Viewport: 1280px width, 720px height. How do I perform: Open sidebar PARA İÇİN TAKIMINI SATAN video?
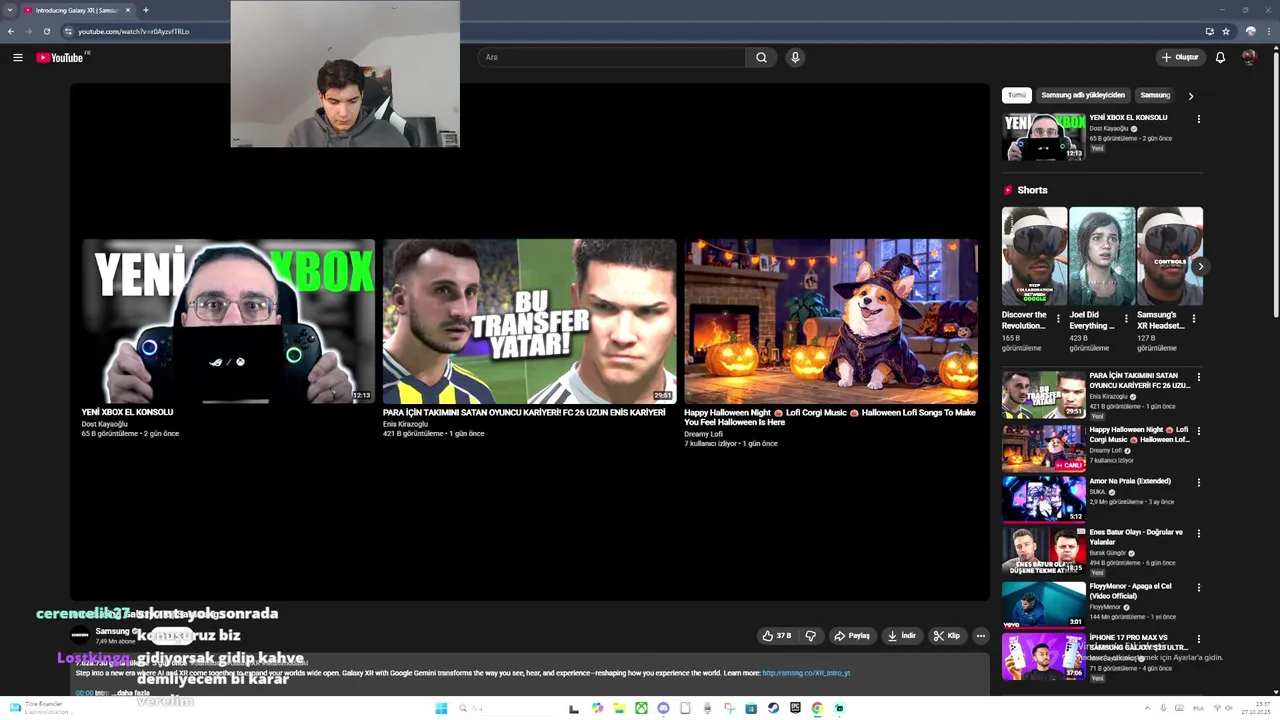tap(1043, 395)
